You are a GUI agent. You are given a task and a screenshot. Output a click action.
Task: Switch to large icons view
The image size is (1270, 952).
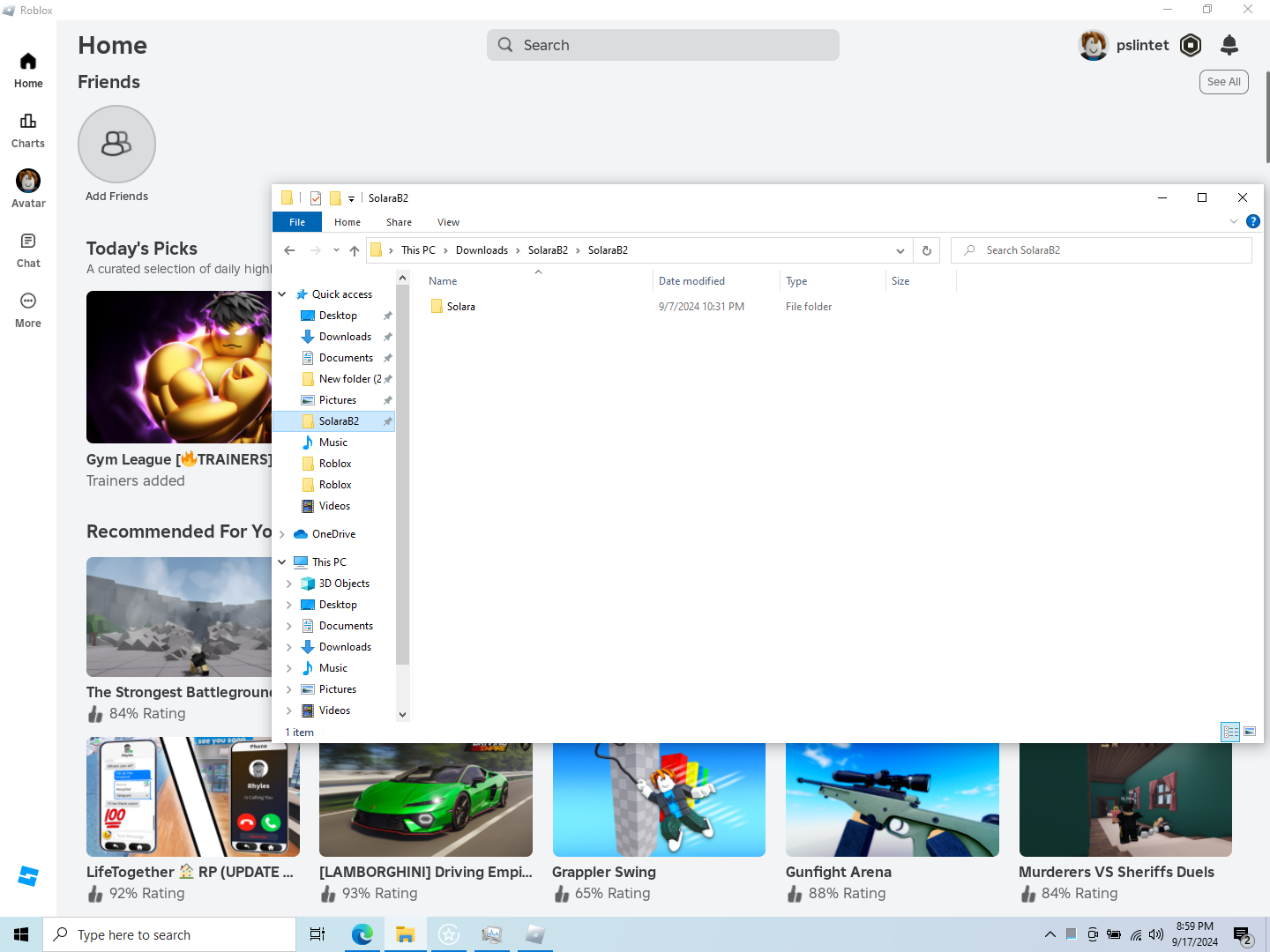click(x=1250, y=732)
